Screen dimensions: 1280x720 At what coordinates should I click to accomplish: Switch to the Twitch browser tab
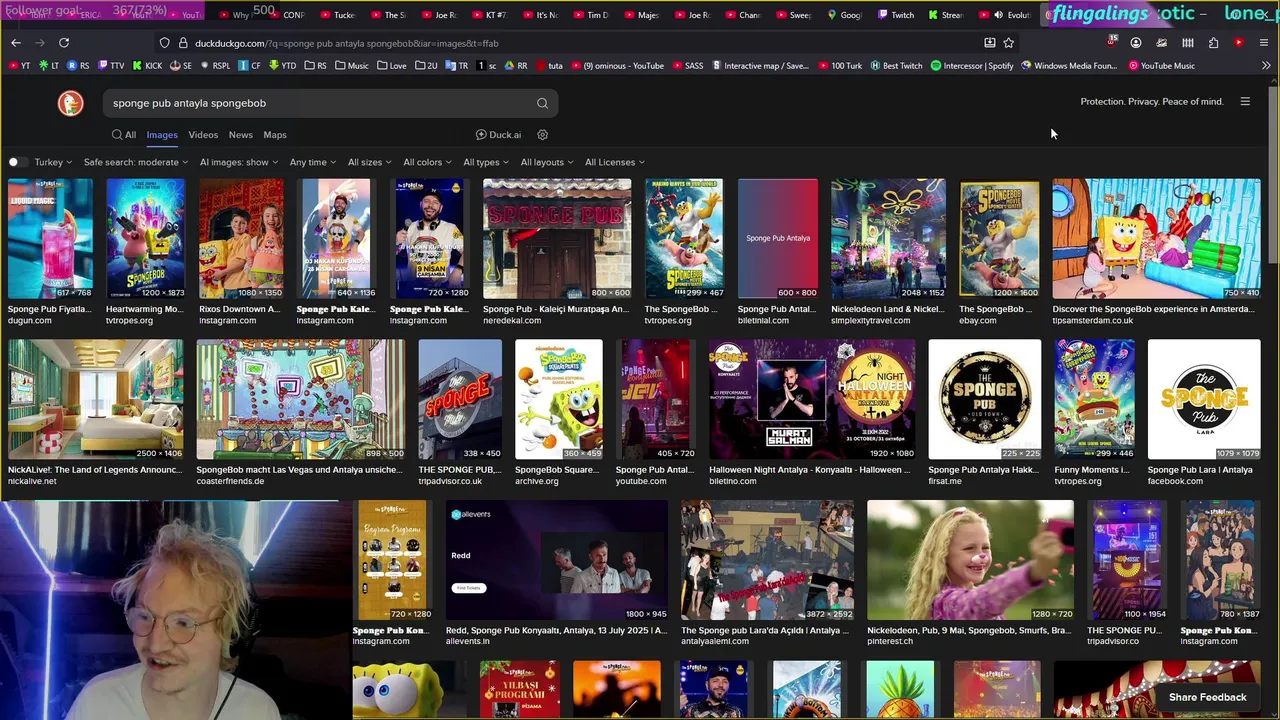point(896,15)
